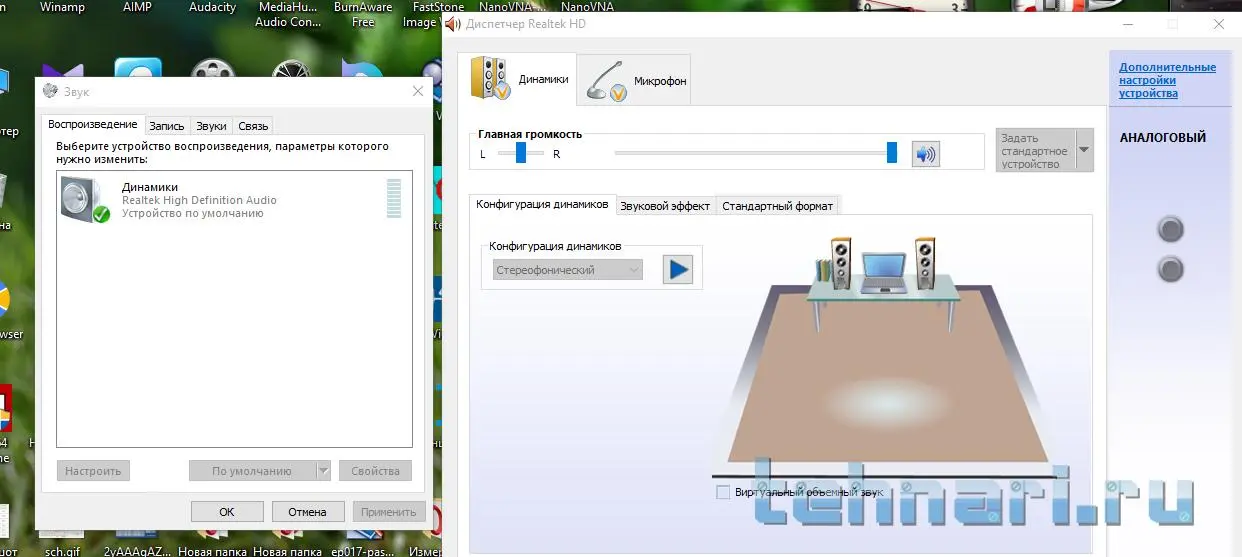This screenshot has width=1242, height=557.
Task: Click the Применить button
Action: [x=389, y=512]
